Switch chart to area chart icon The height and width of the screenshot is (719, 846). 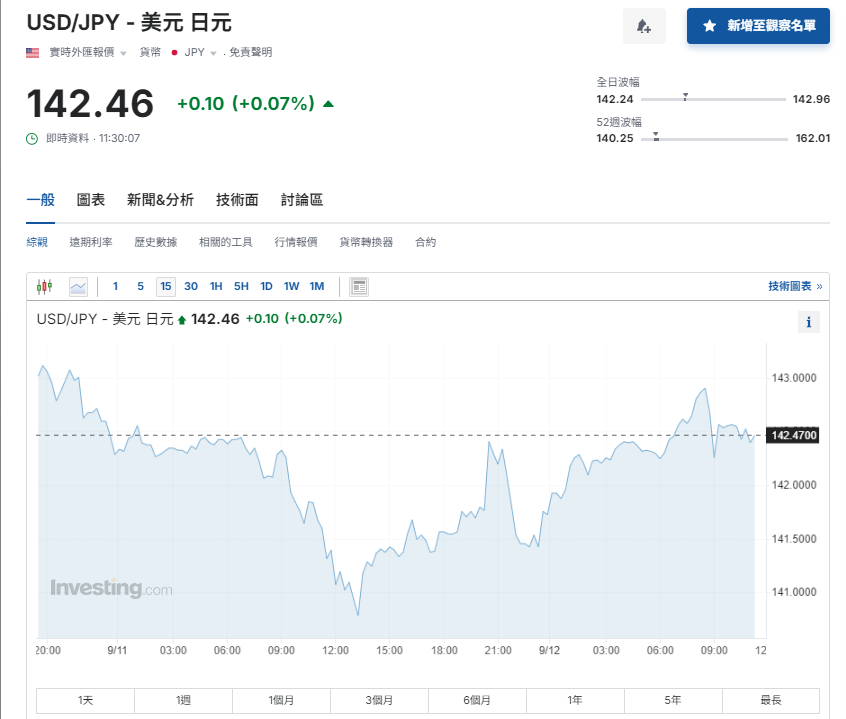[78, 287]
